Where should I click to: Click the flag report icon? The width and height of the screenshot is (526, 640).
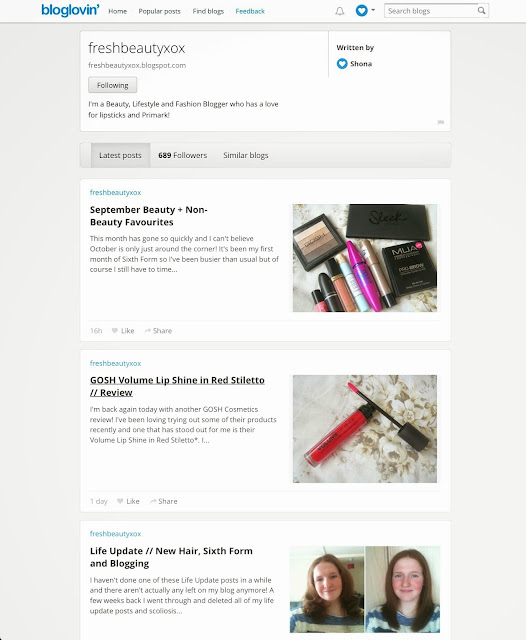441,122
